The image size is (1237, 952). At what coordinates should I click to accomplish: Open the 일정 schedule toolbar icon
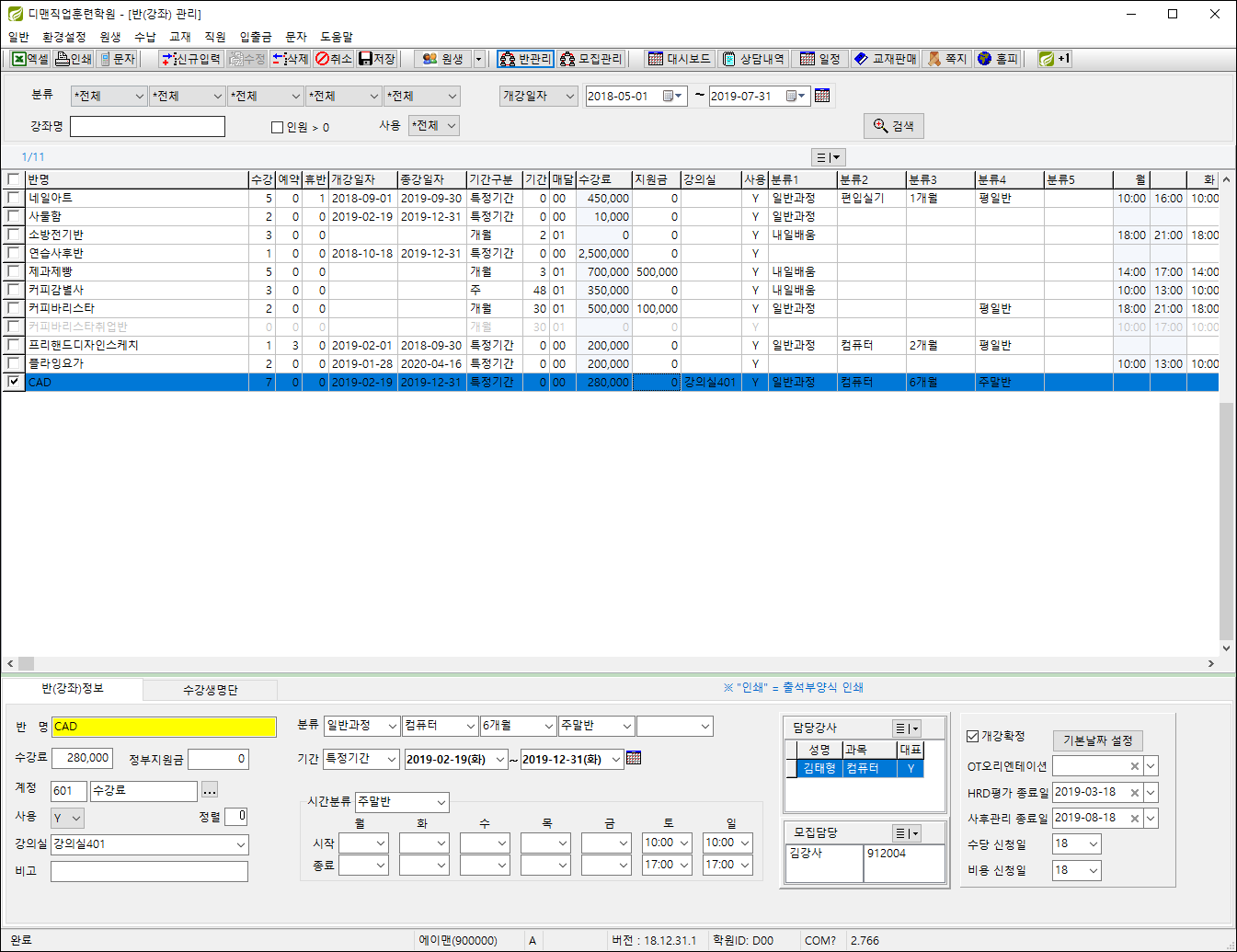[x=820, y=59]
